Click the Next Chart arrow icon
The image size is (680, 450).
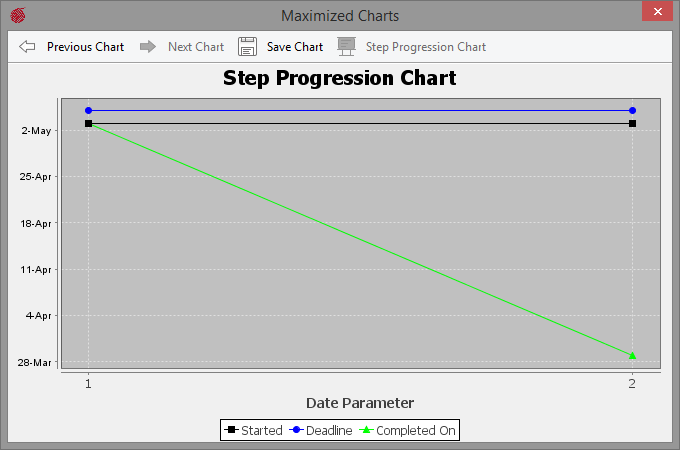(x=148, y=47)
